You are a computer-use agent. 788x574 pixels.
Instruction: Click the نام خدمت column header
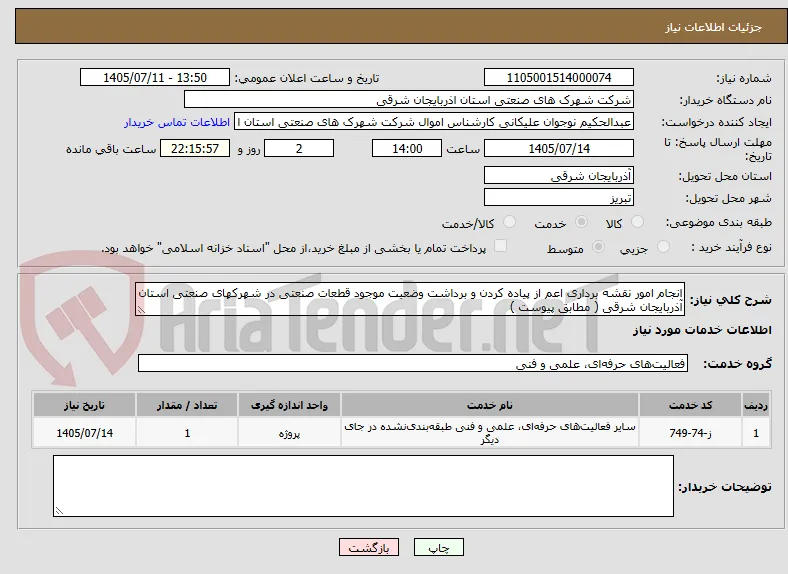click(x=489, y=405)
